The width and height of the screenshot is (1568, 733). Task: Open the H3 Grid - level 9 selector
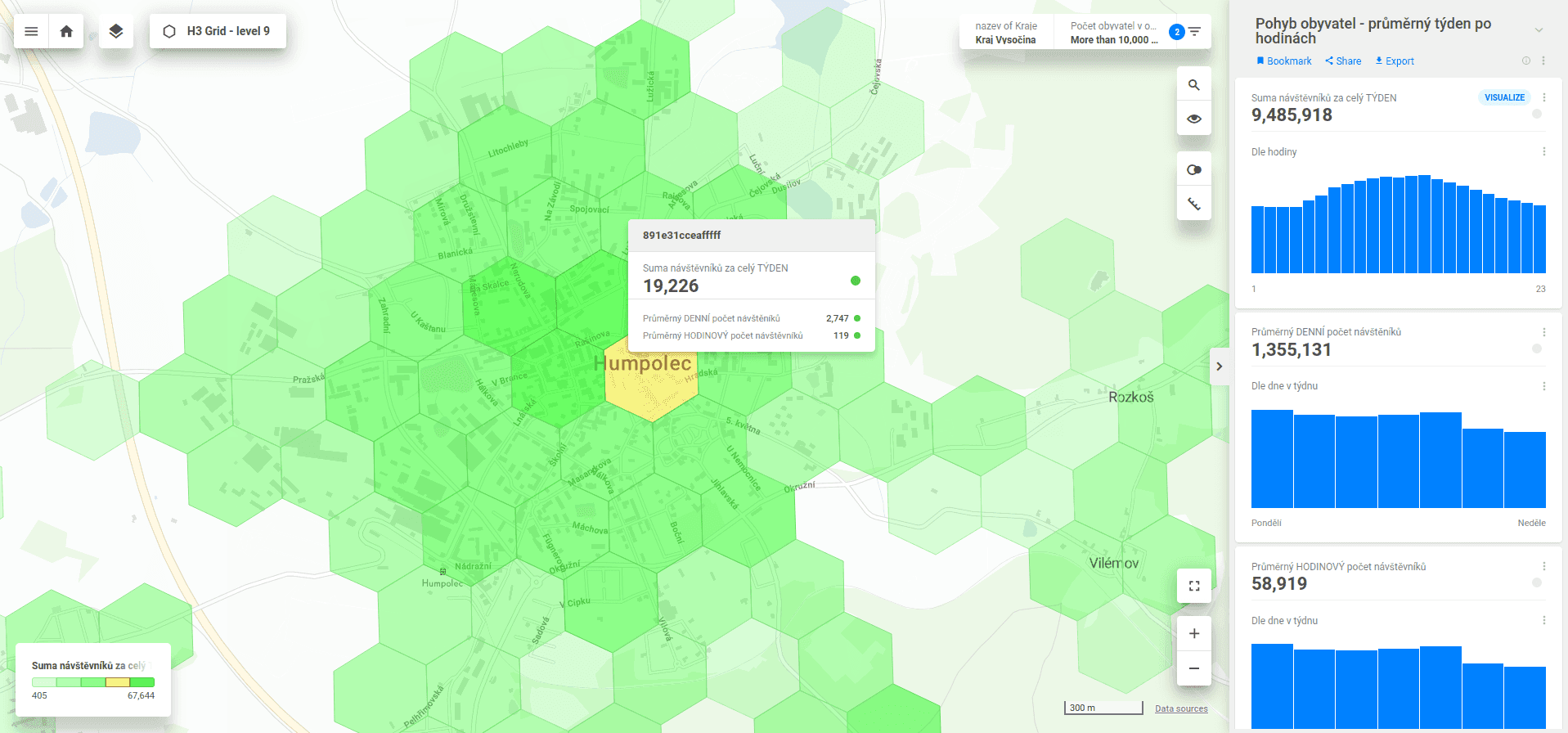(x=218, y=31)
